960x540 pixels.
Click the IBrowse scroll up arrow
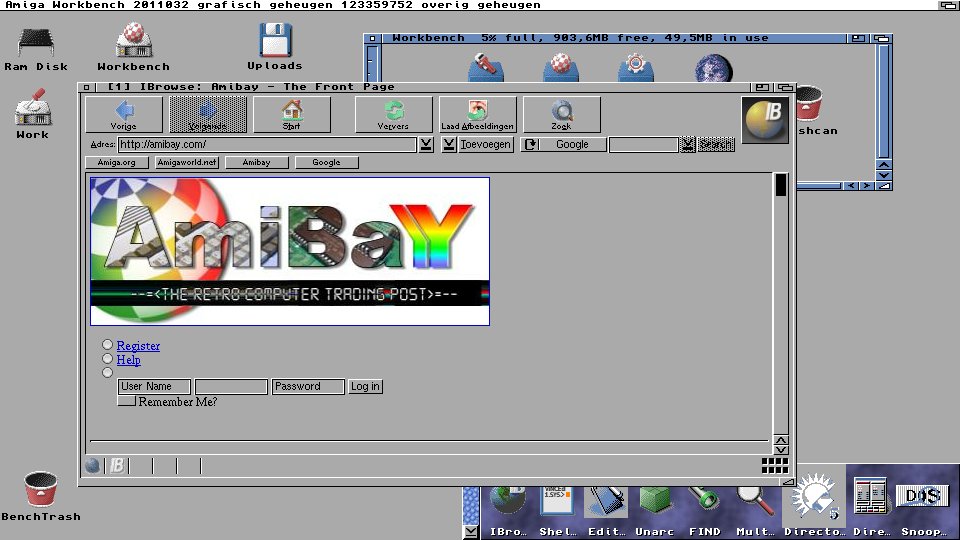point(781,441)
